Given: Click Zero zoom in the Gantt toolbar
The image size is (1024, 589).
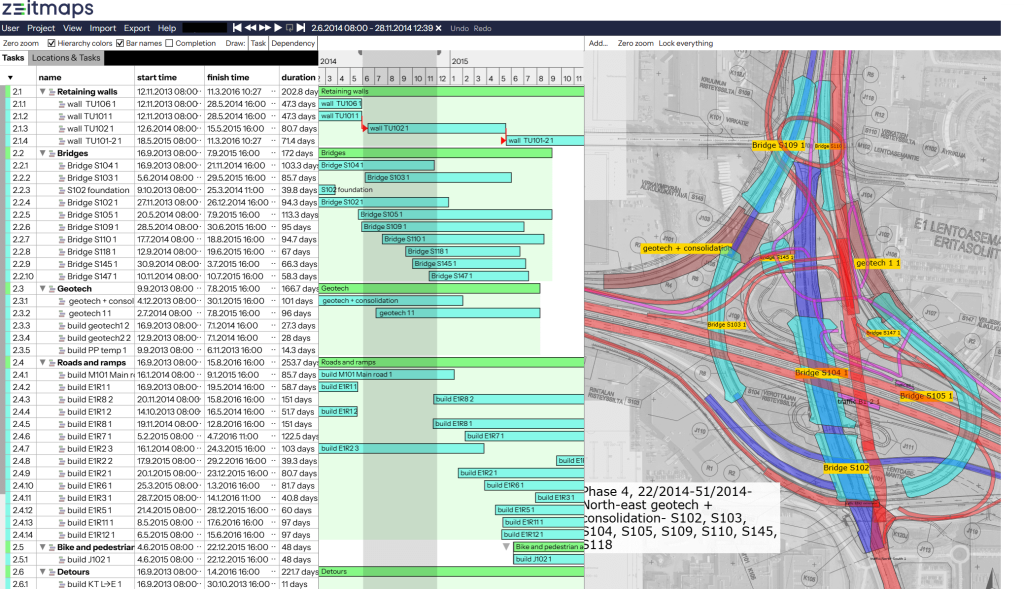Looking at the screenshot, I should pos(21,43).
